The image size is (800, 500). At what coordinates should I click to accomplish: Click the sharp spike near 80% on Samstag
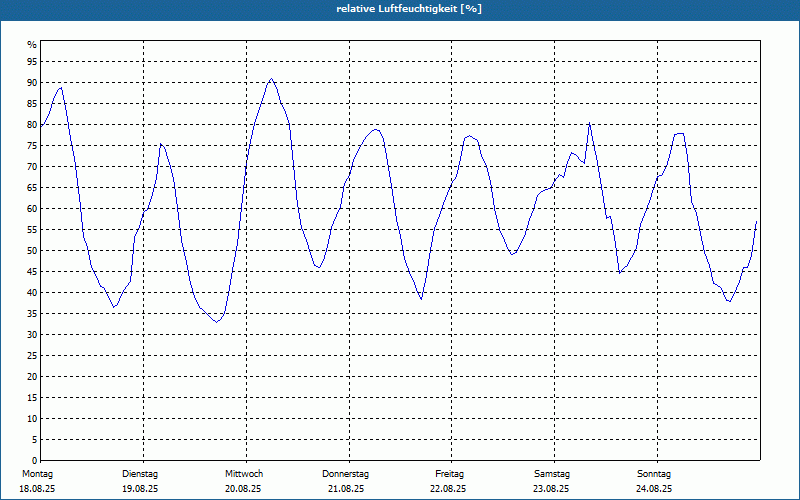(589, 123)
